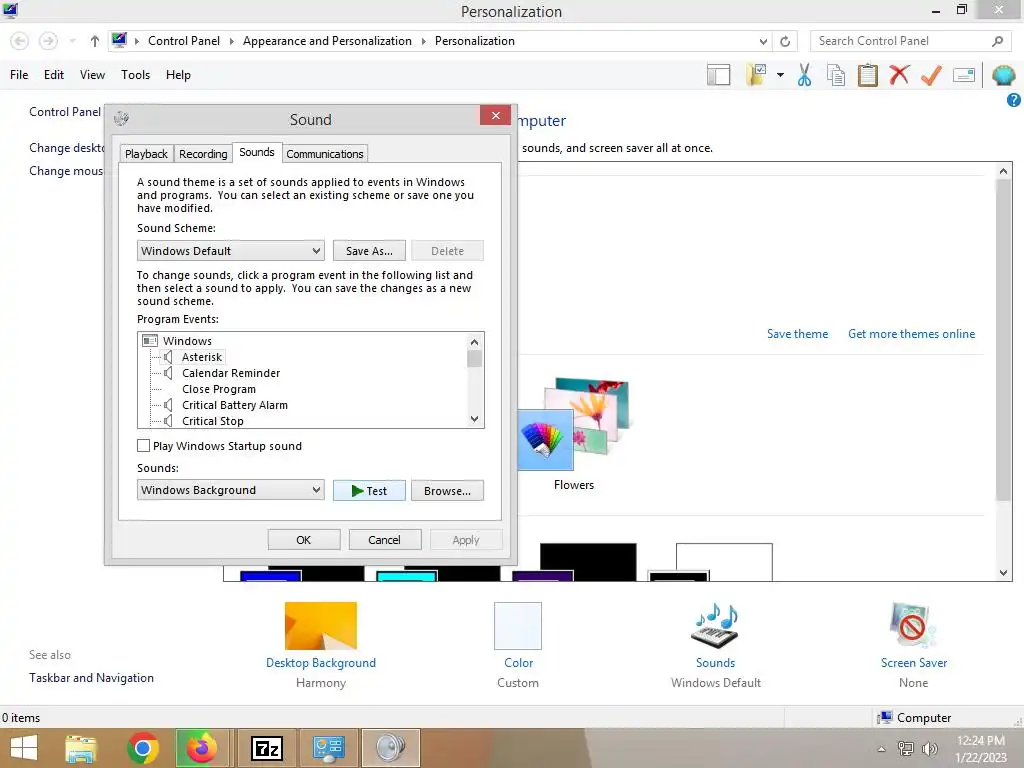Select Critical Stop program event

212,421
